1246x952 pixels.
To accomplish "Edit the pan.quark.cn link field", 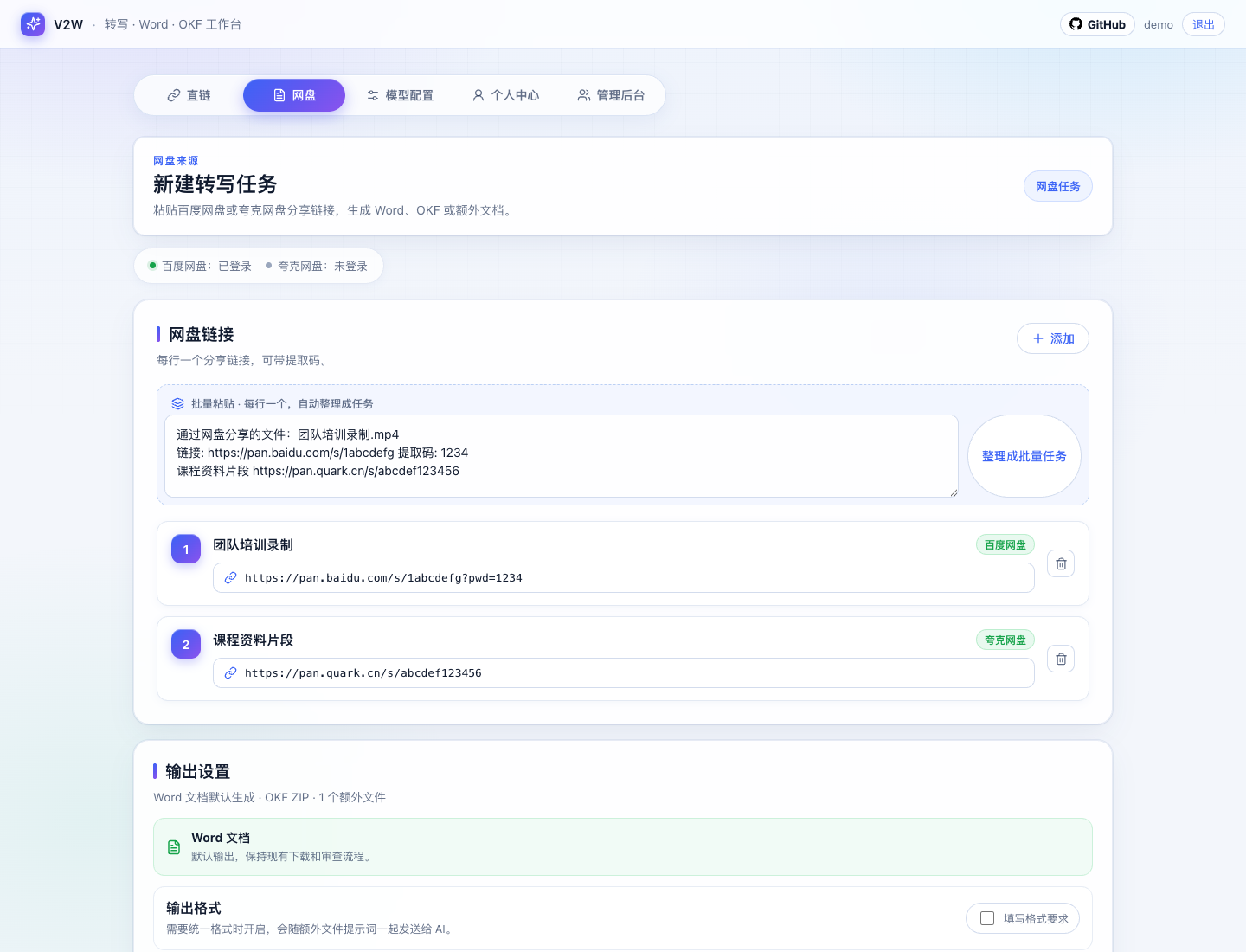I will click(x=624, y=672).
